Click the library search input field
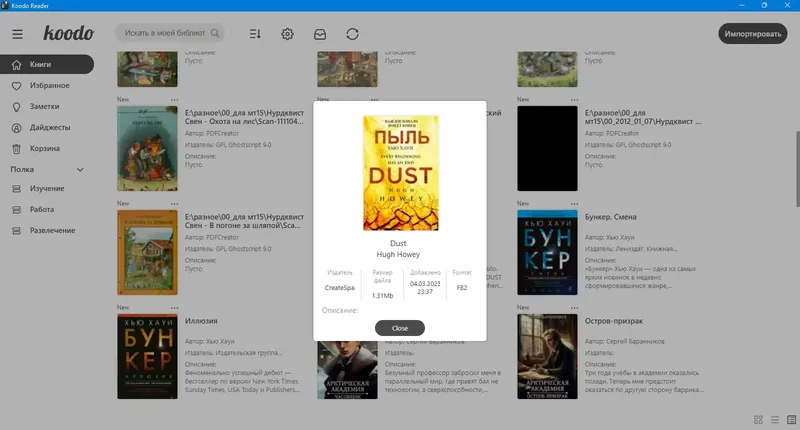 [164, 33]
